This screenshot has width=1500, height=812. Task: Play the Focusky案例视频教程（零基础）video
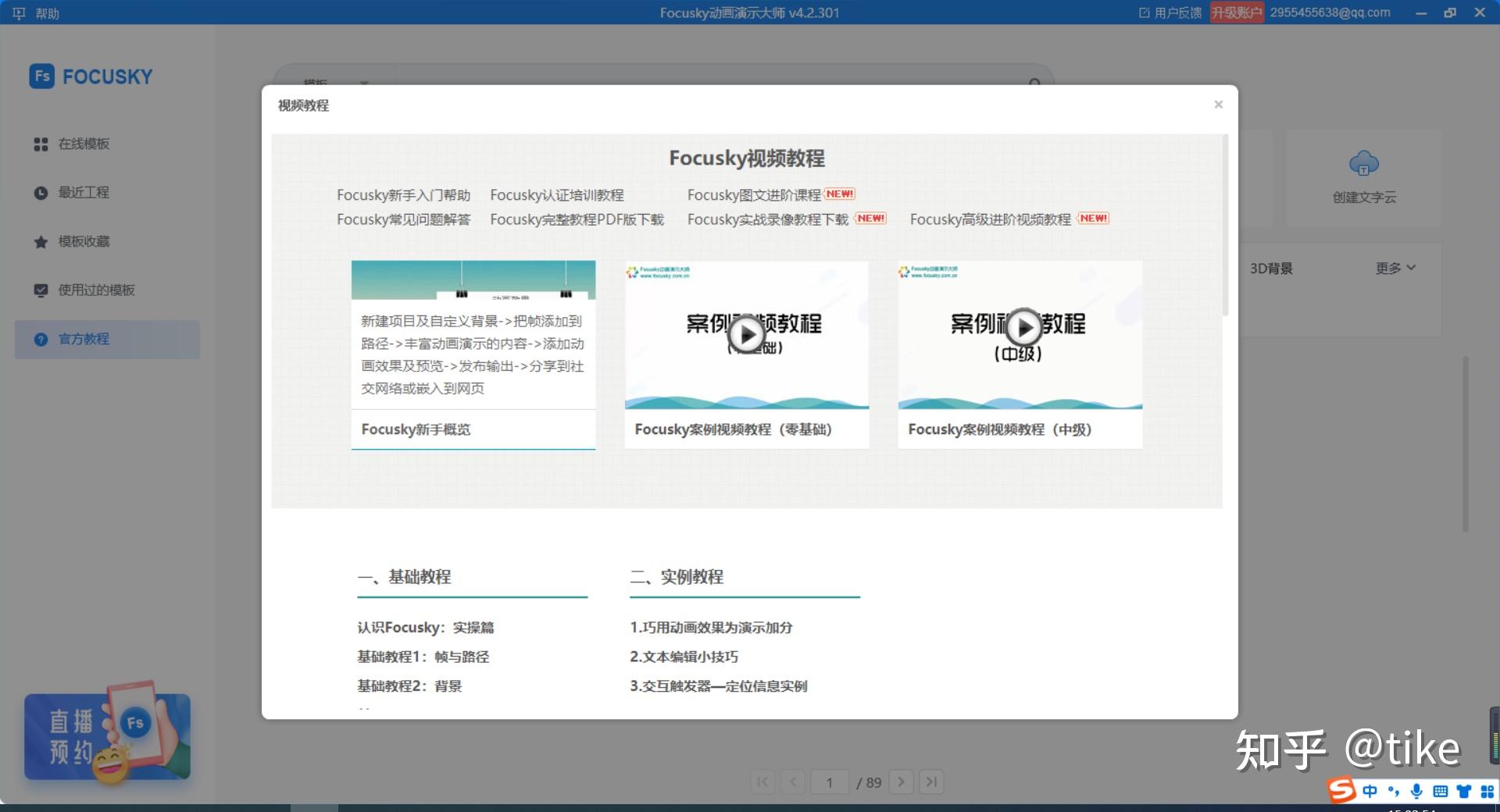747,334
